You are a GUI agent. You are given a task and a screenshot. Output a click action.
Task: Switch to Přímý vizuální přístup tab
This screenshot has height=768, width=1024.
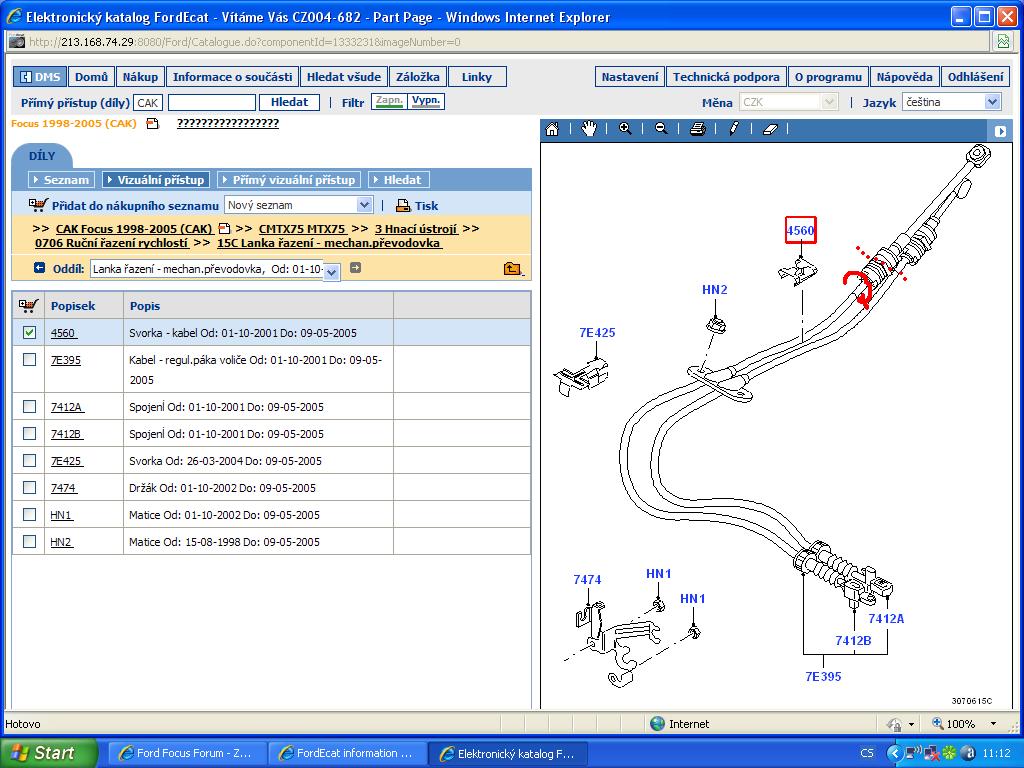coord(288,180)
